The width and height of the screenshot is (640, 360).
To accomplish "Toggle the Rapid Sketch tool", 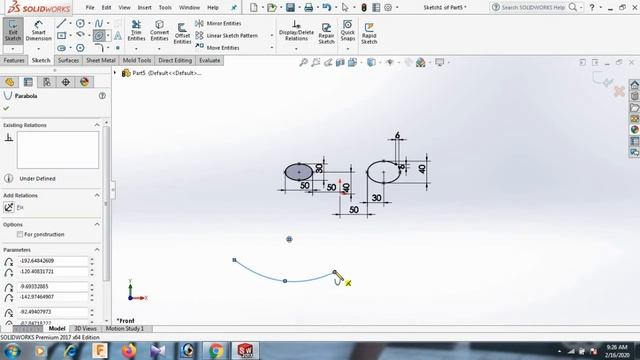I will pyautogui.click(x=369, y=33).
